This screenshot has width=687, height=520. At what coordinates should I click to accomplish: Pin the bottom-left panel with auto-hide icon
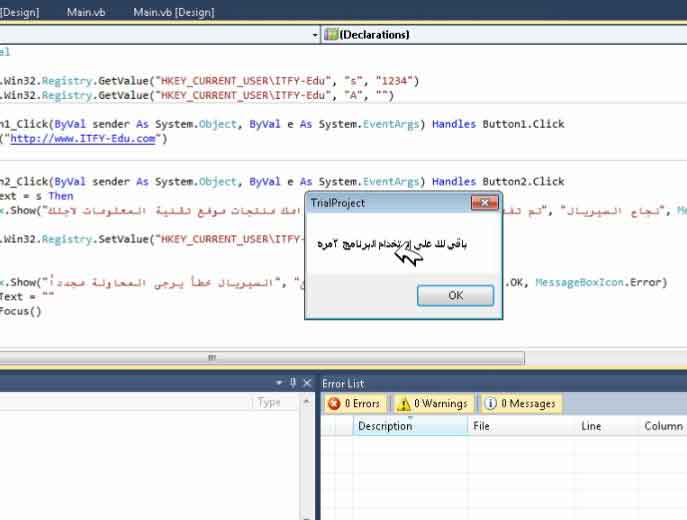click(293, 383)
